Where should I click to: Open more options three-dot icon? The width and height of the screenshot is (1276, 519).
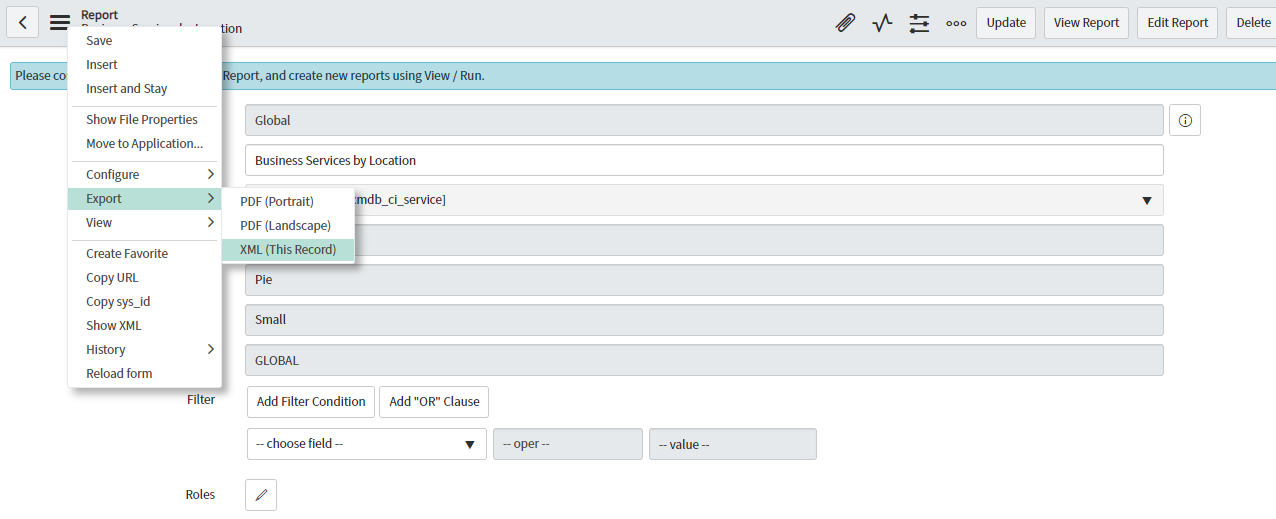tap(956, 22)
